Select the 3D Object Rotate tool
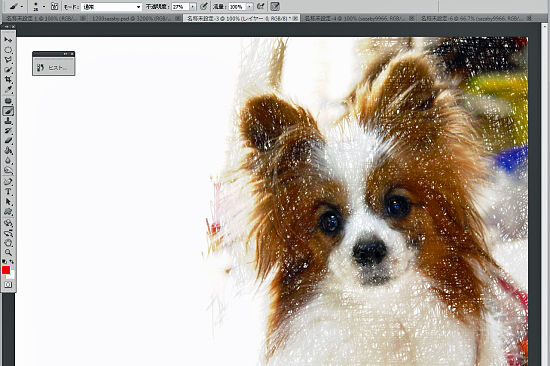Screen dimensions: 550x366 (8, 223)
